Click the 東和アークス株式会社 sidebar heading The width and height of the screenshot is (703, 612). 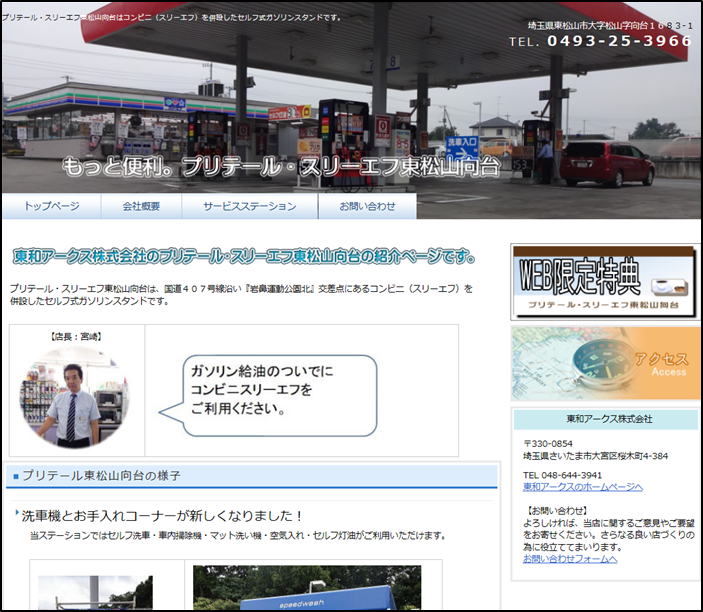point(604,419)
